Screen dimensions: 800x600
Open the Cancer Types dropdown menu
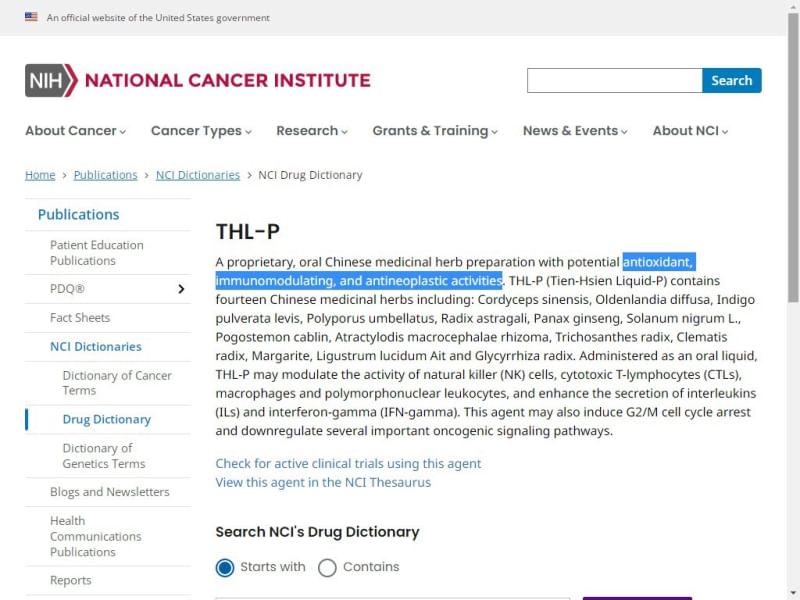click(201, 131)
